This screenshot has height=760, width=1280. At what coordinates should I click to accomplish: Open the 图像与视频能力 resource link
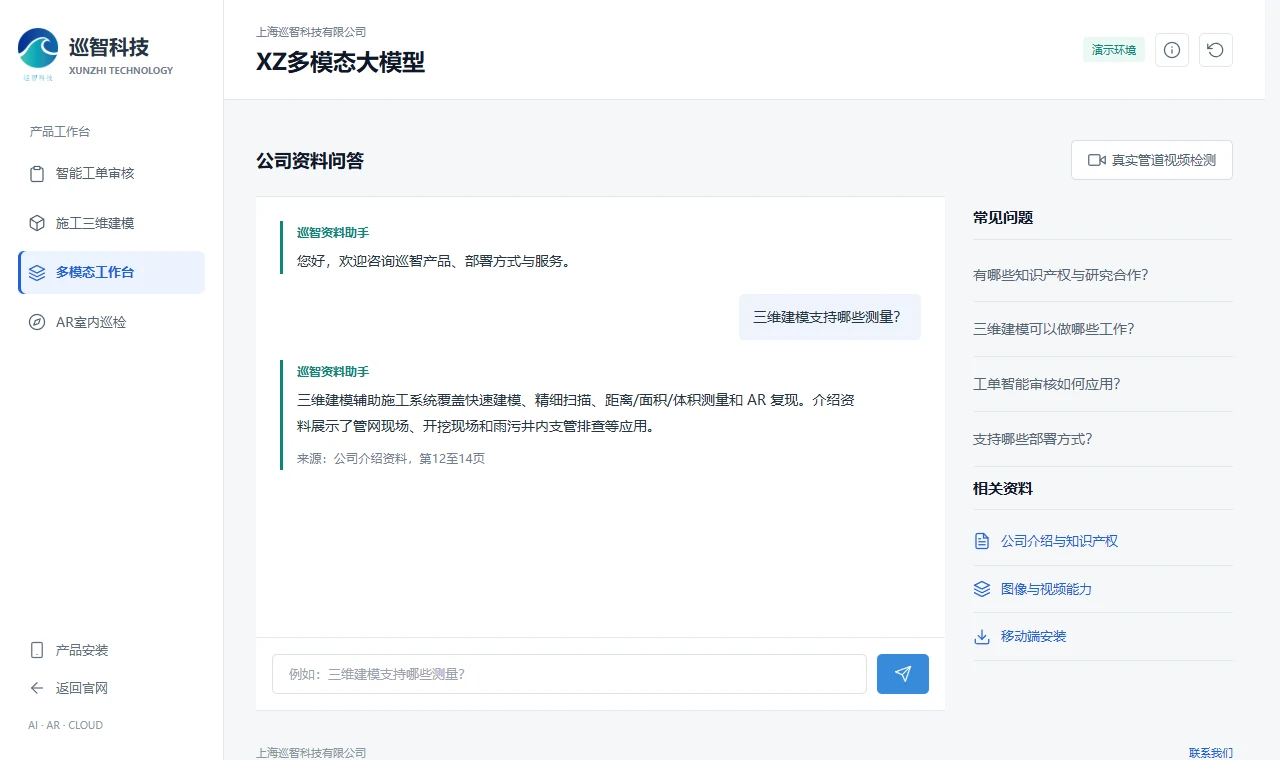(x=1103, y=589)
